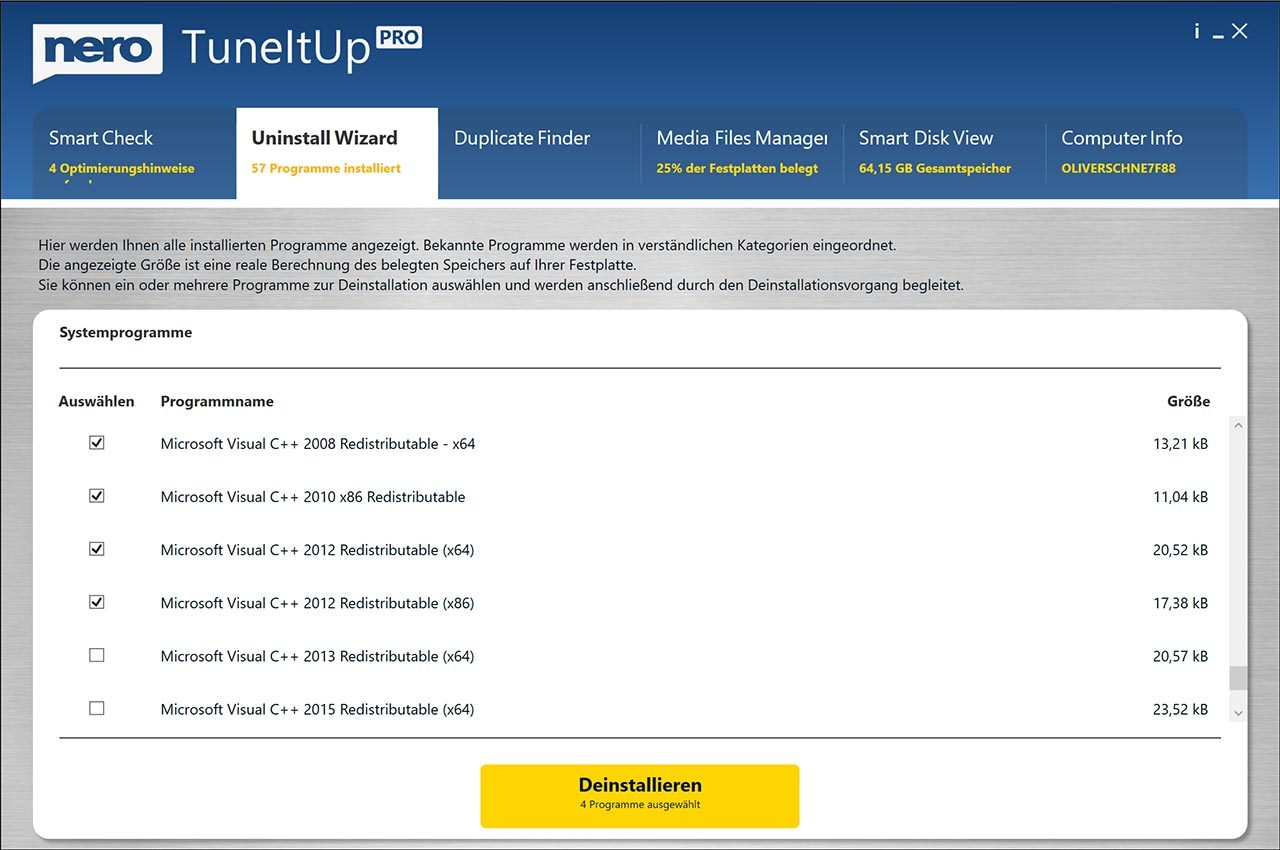Click the Nero logo
1280x850 pixels.
click(x=98, y=52)
